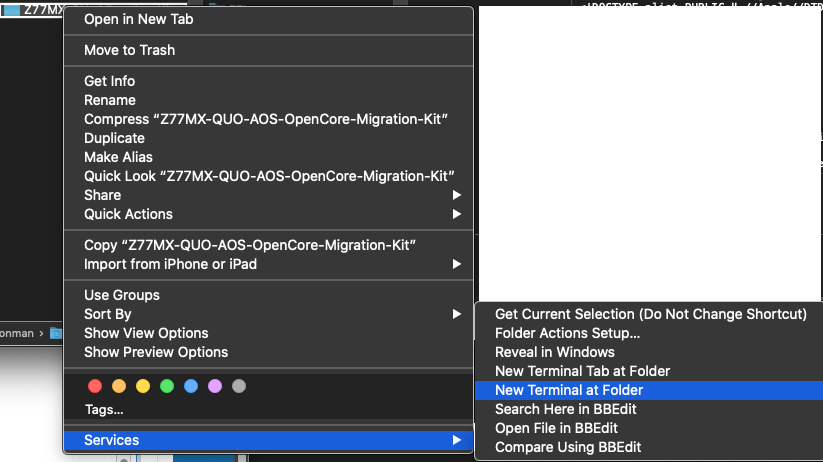Expand the Sort By submenu
The width and height of the screenshot is (823, 462).
(x=268, y=314)
